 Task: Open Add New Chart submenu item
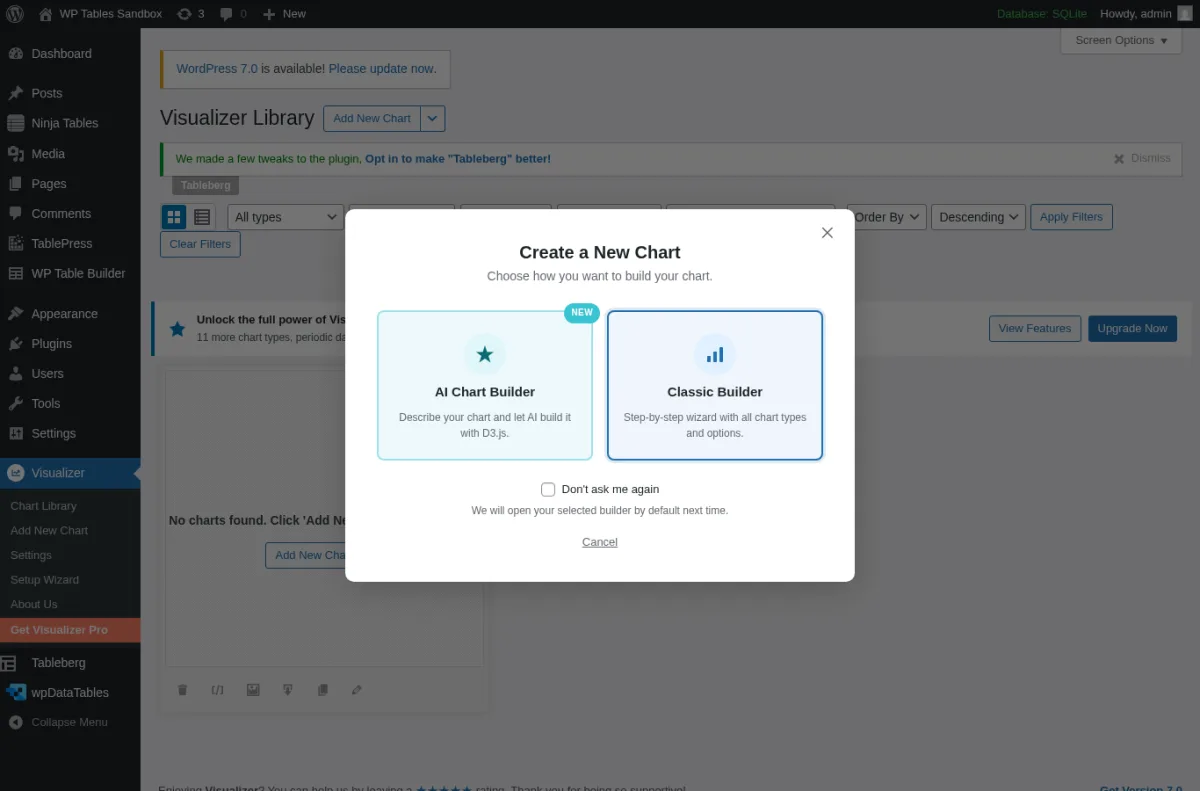point(49,531)
